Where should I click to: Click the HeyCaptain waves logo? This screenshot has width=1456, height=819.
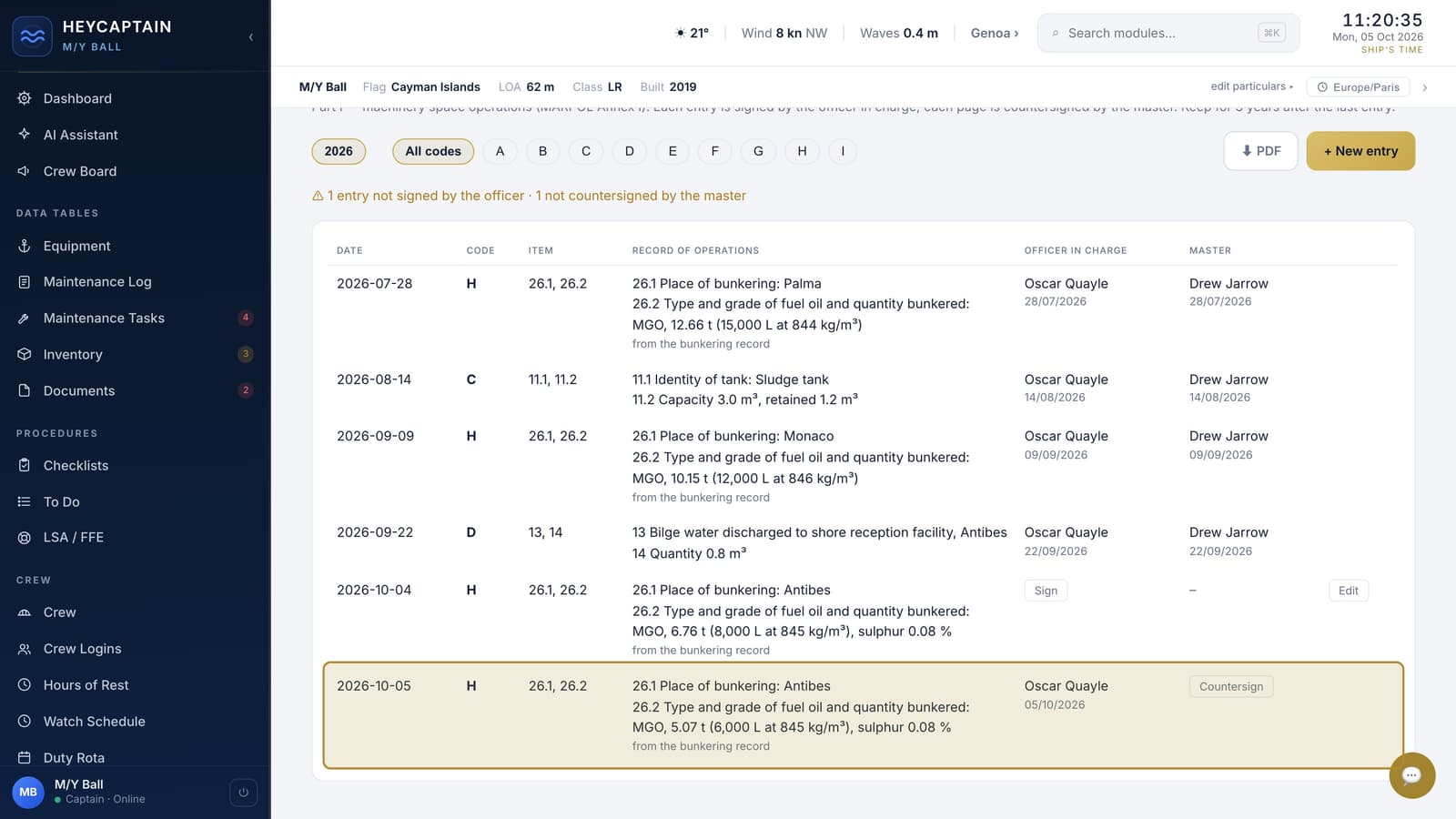[33, 36]
